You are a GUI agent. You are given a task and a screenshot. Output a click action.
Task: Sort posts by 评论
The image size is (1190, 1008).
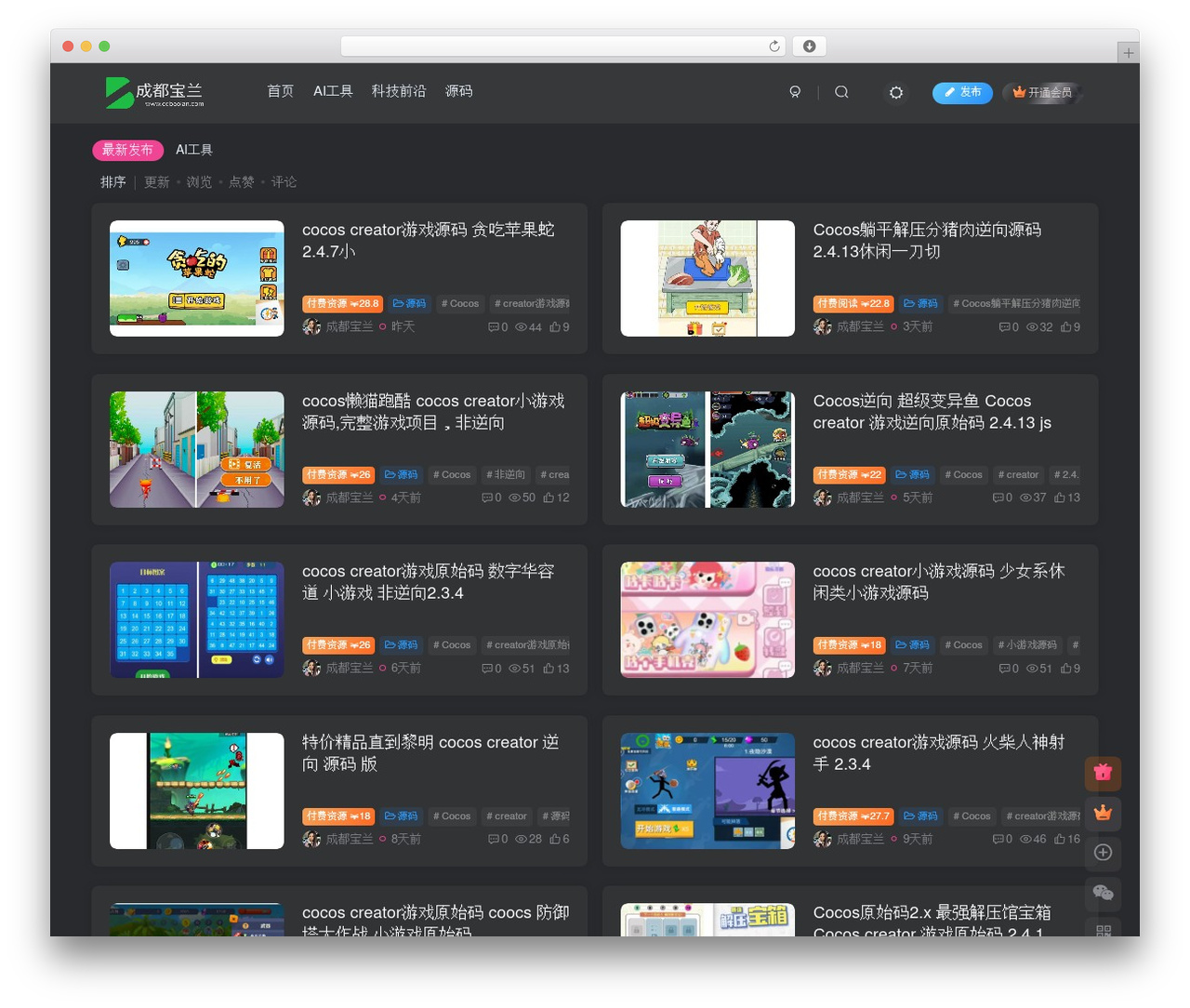pos(284,182)
